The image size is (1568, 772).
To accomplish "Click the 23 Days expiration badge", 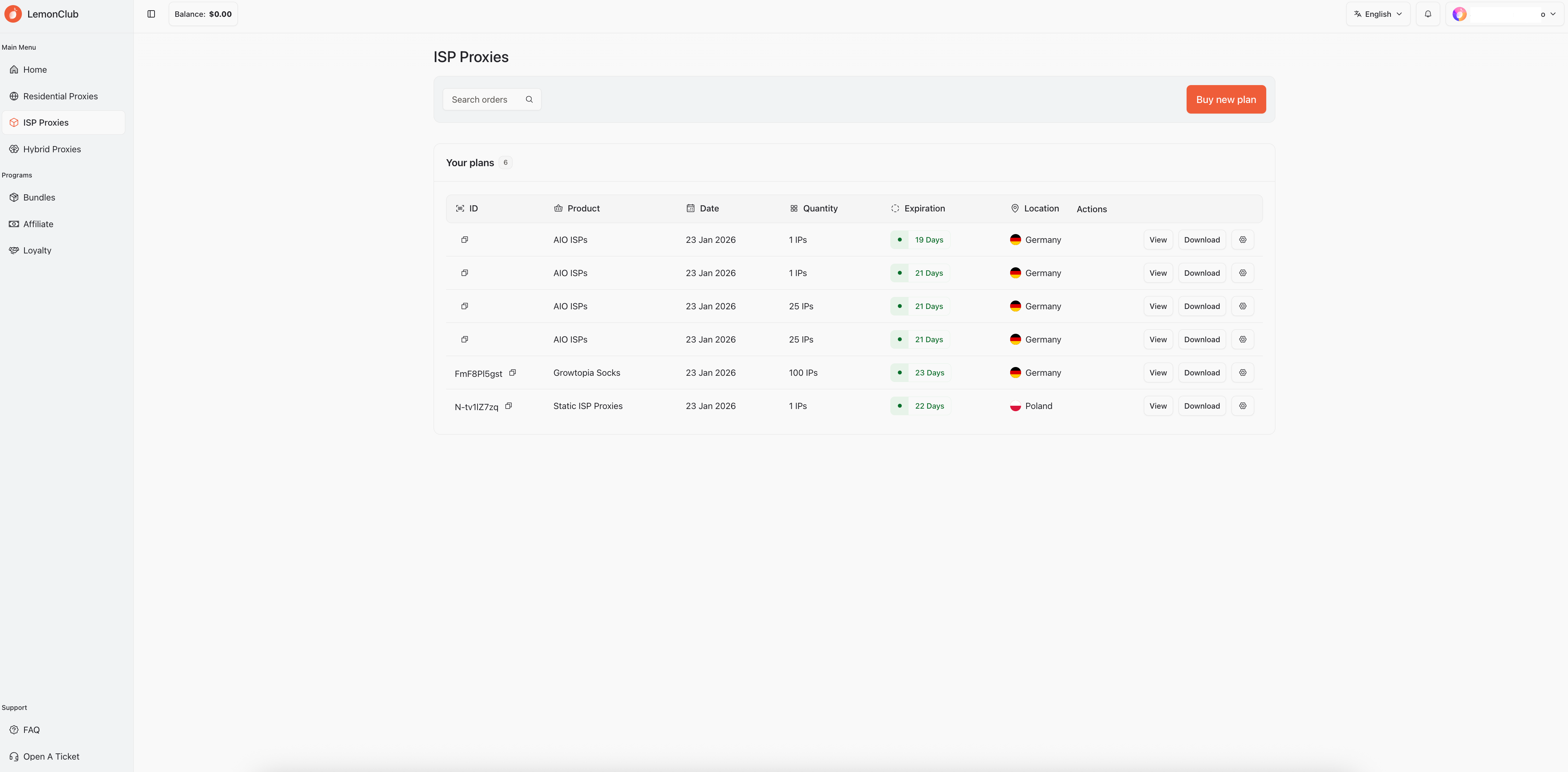I will point(920,373).
